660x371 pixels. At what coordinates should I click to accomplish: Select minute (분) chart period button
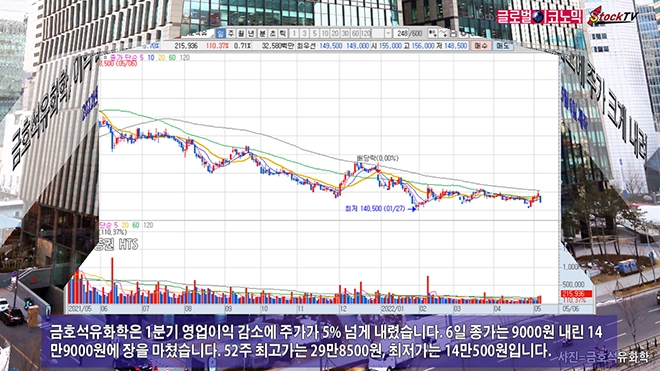coord(262,33)
